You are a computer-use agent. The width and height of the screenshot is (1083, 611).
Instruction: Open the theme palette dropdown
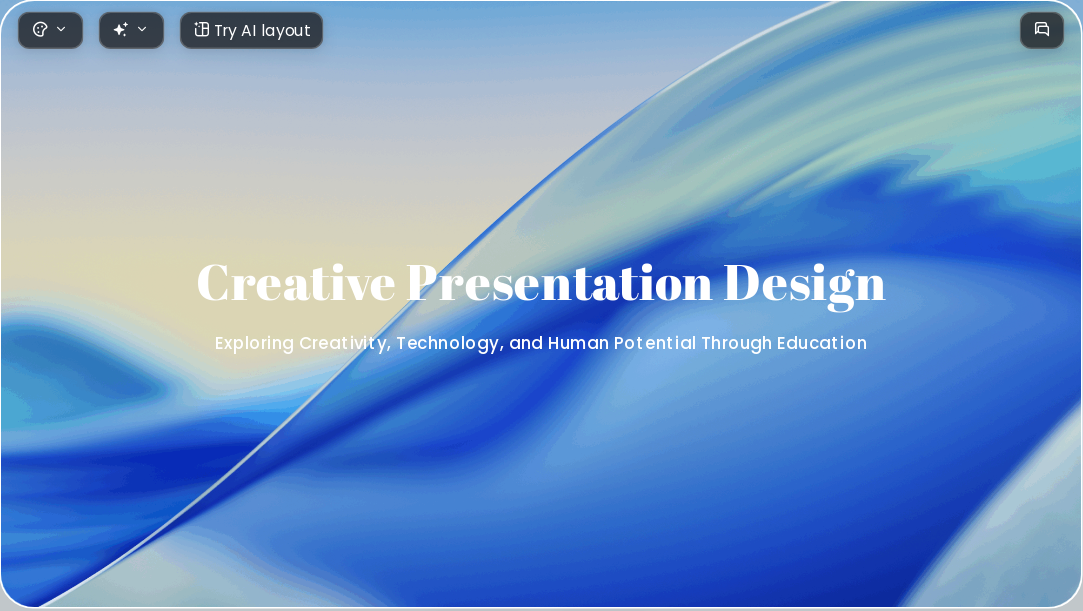coord(50,30)
